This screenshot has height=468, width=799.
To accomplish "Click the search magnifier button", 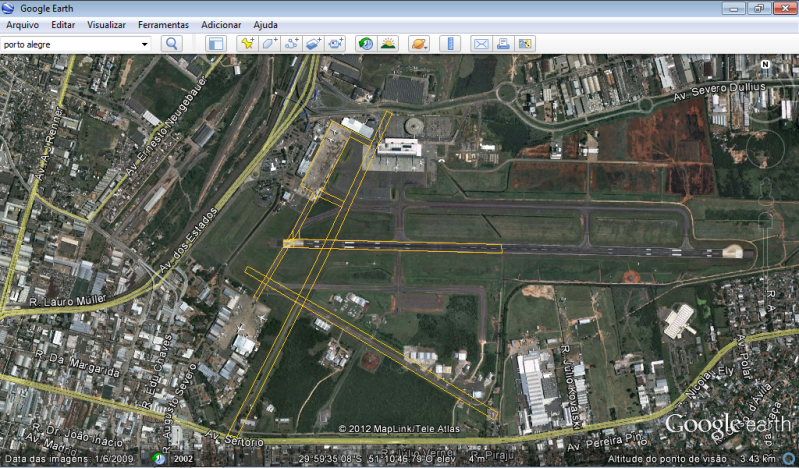I will click(171, 44).
